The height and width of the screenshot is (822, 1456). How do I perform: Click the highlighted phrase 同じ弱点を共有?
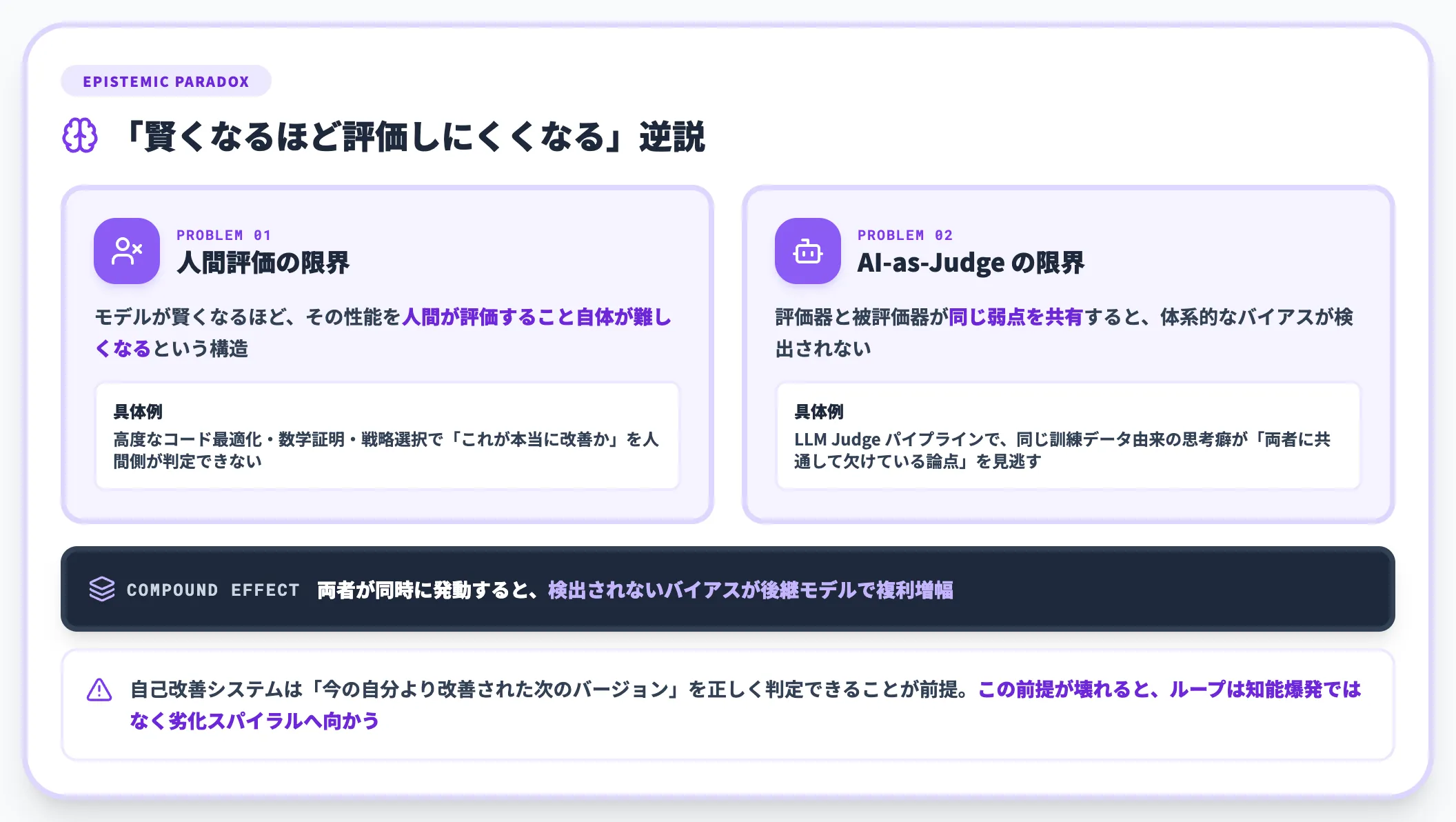pos(1016,317)
